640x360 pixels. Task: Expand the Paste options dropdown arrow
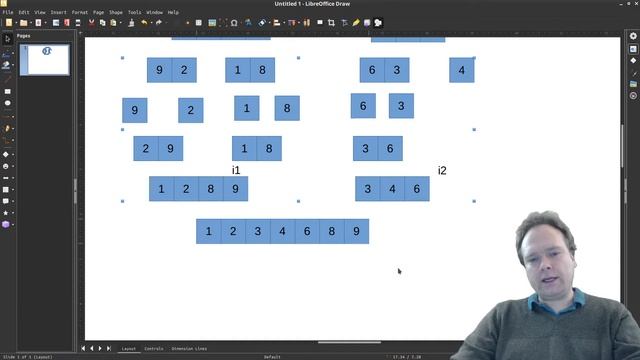point(120,23)
